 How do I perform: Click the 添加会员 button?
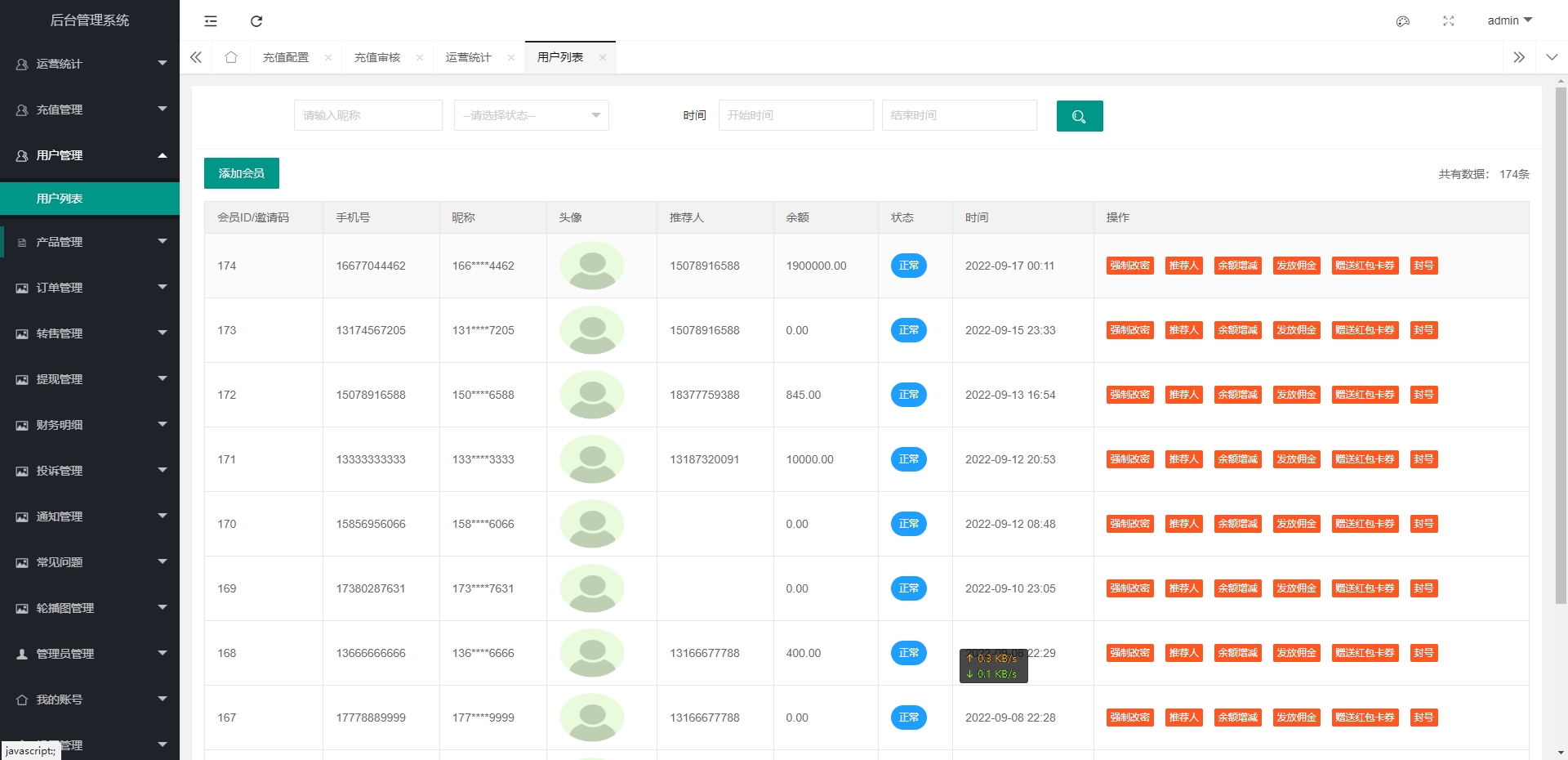coord(242,173)
